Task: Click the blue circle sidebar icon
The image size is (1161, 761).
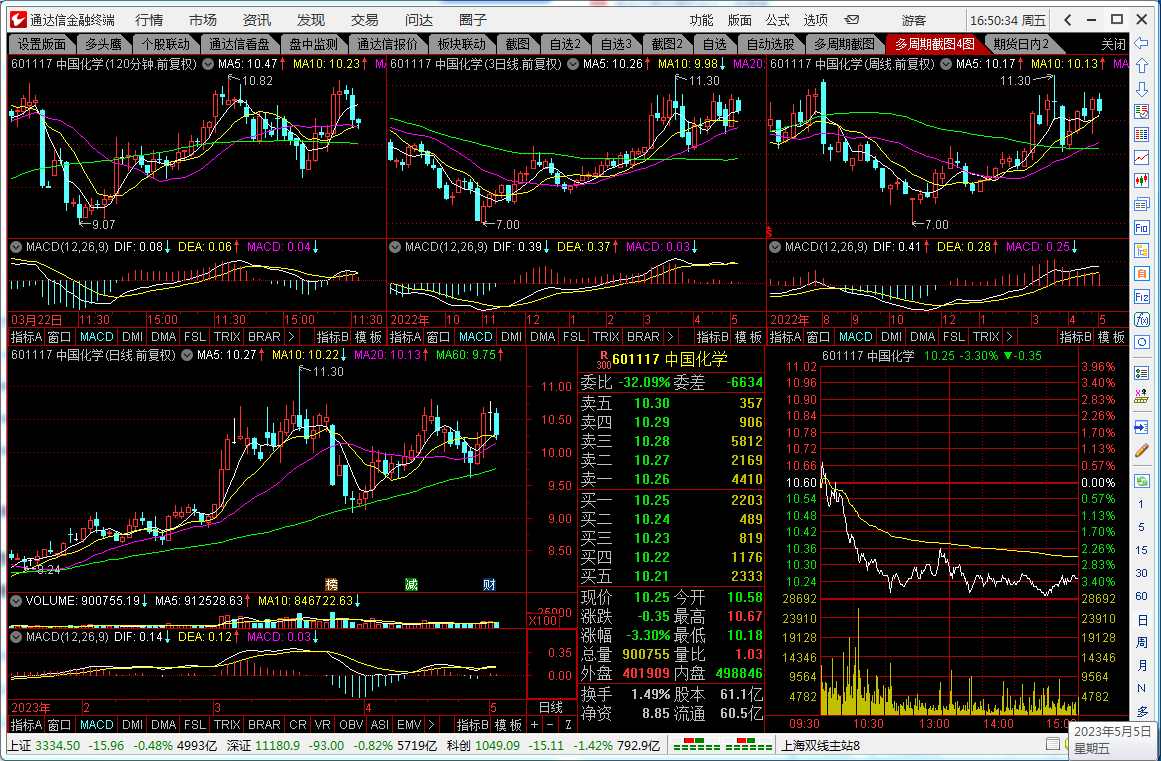Action: point(1141,343)
